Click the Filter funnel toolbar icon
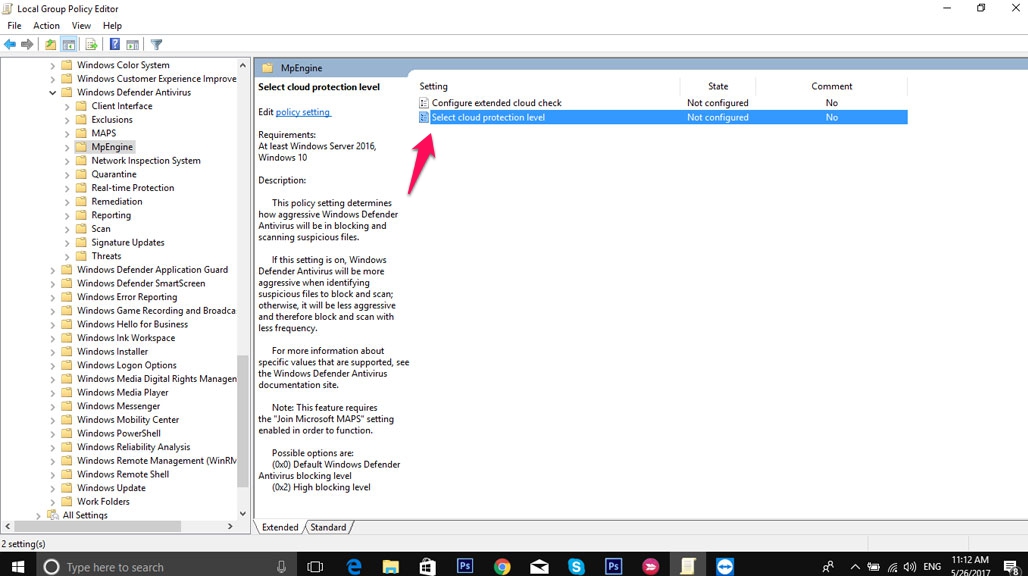1028x576 pixels. [x=156, y=45]
